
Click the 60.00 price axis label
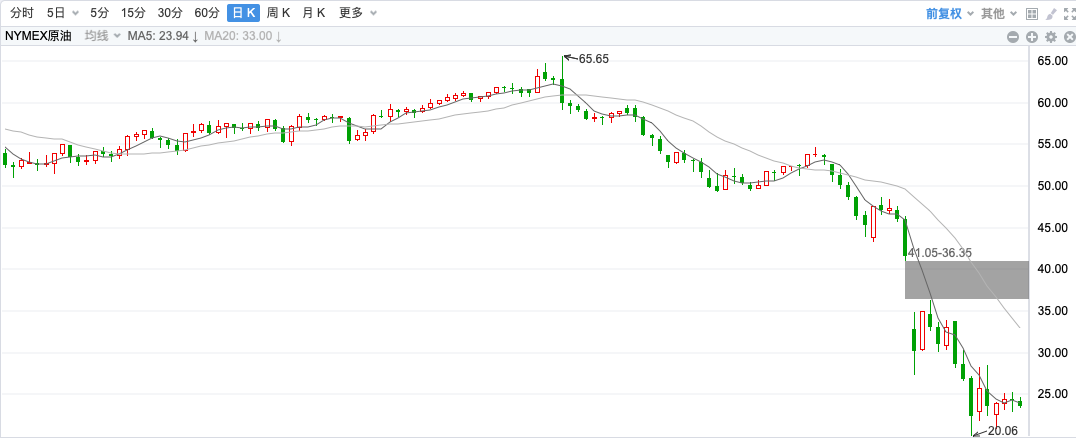click(1052, 102)
